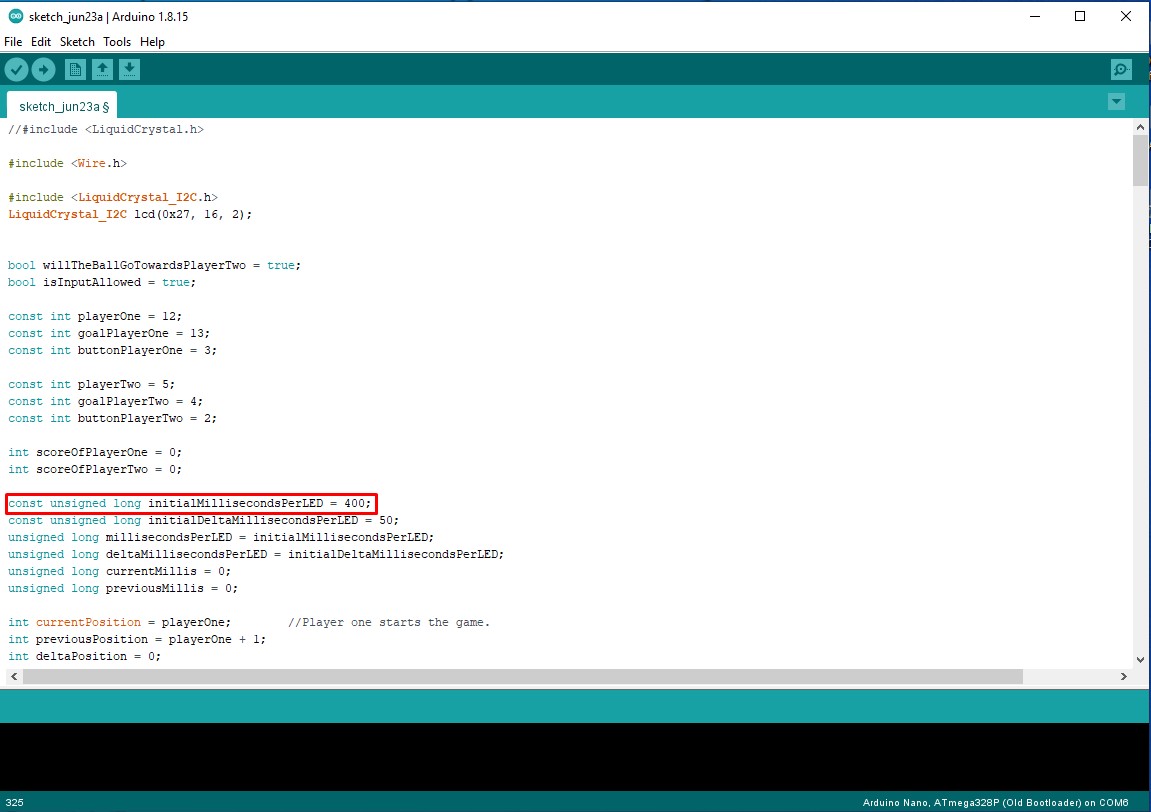Image resolution: width=1151 pixels, height=812 pixels.
Task: Expand the tab options dropdown arrow
Action: pos(1116,102)
